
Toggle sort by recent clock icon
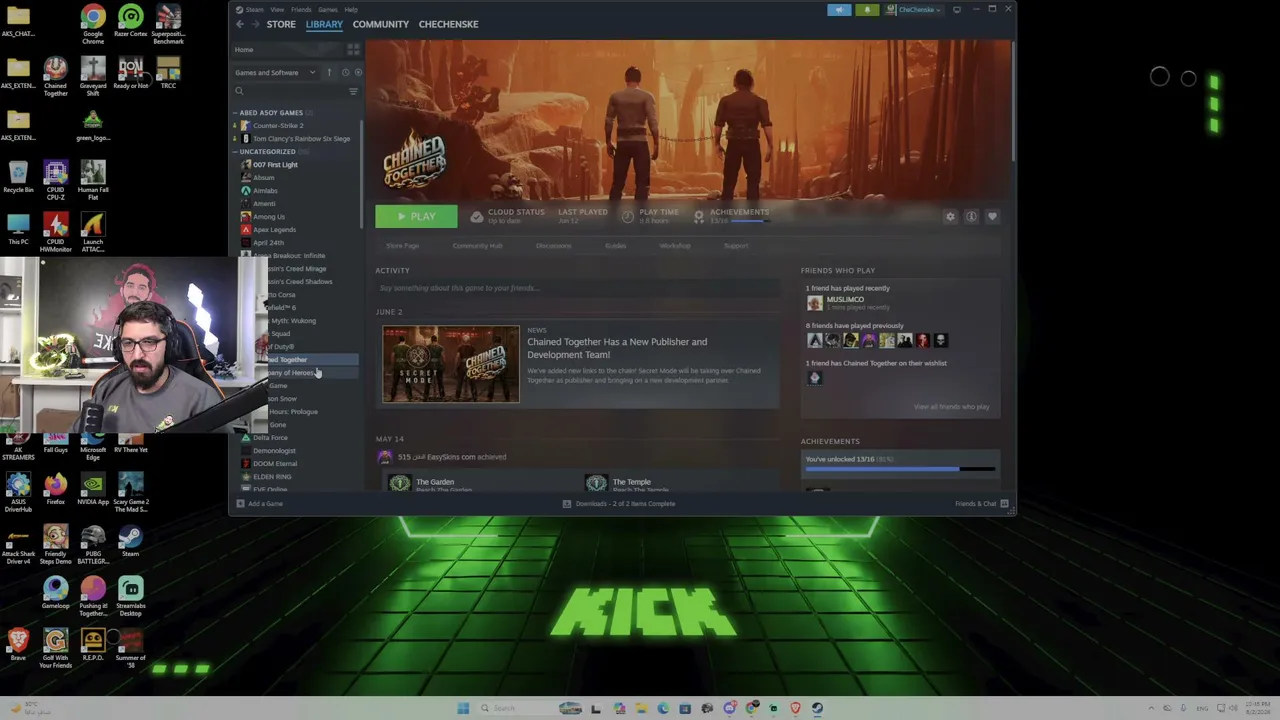click(x=345, y=72)
